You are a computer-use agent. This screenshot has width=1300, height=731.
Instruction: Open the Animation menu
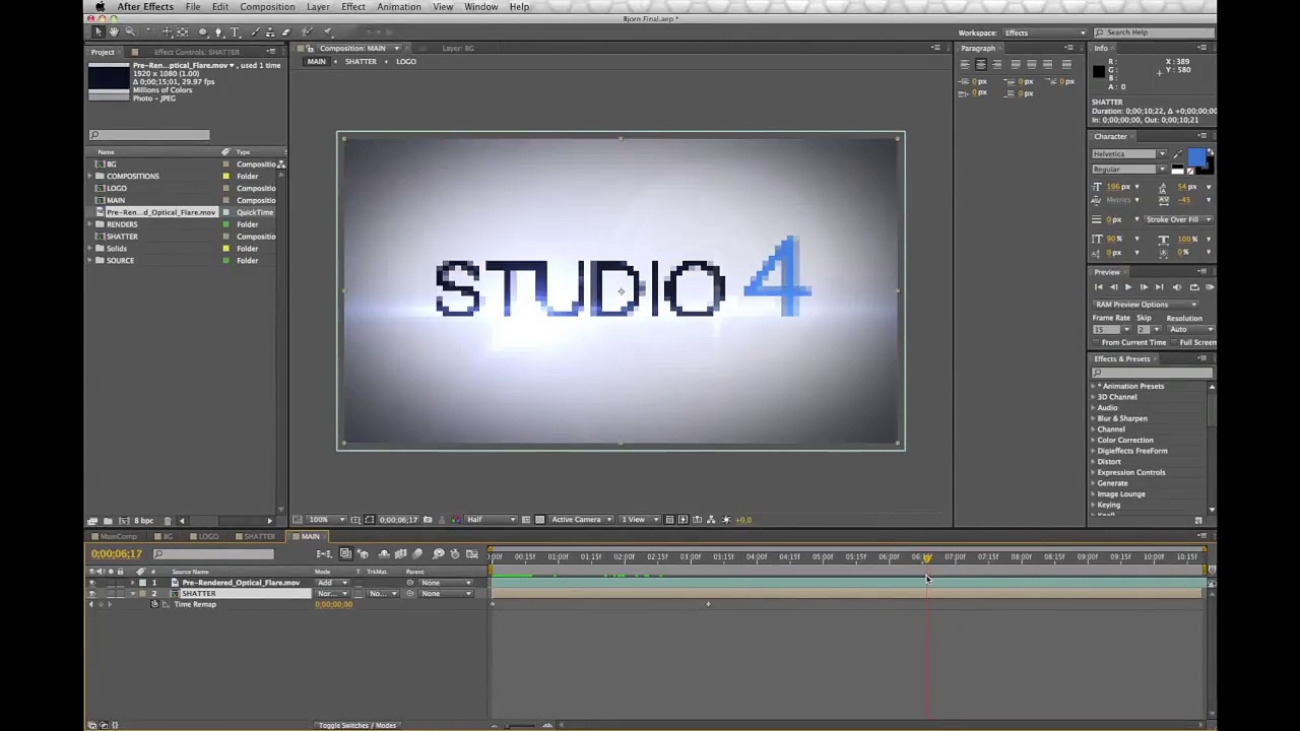coord(399,7)
